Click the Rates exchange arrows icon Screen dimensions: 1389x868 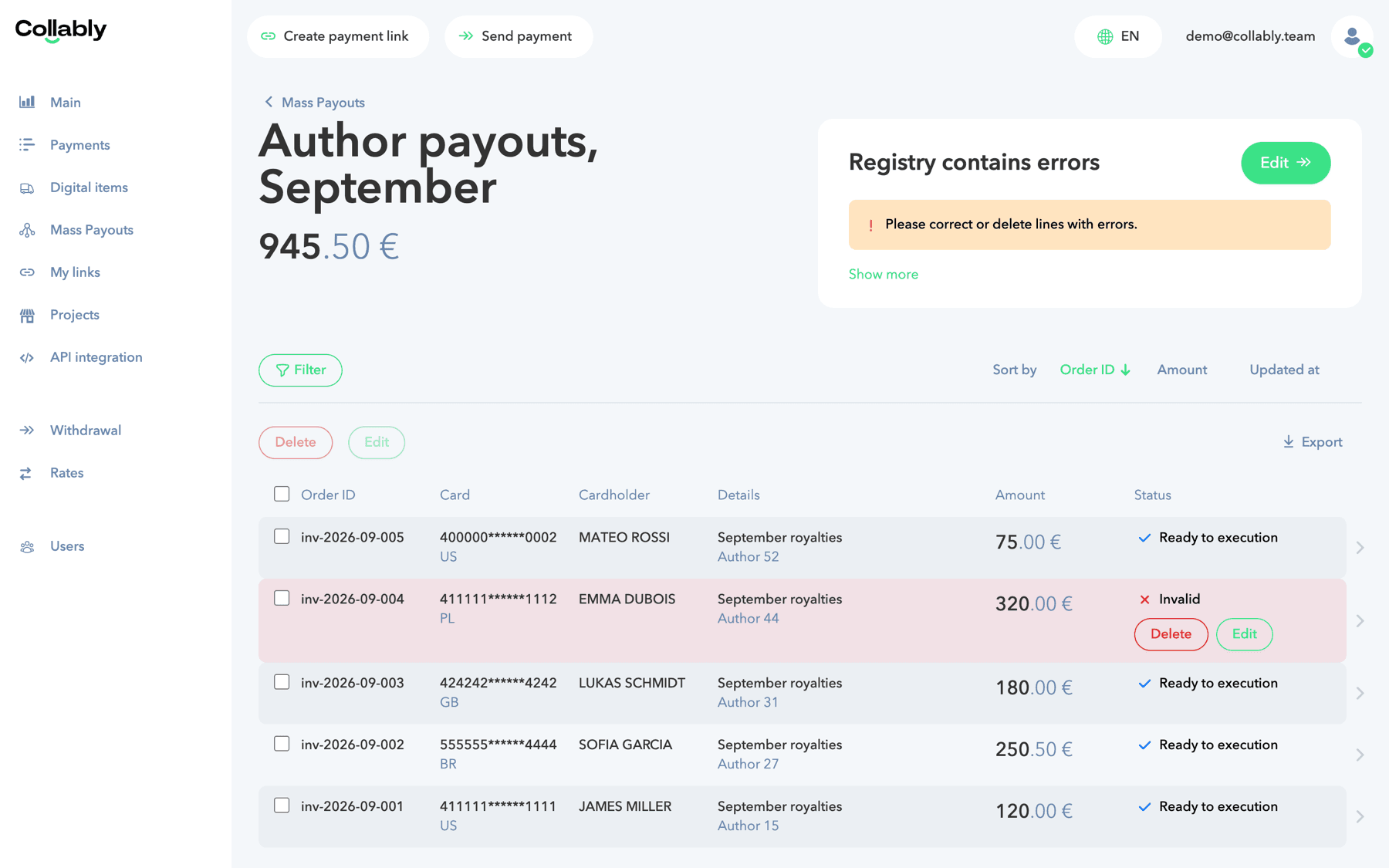27,473
